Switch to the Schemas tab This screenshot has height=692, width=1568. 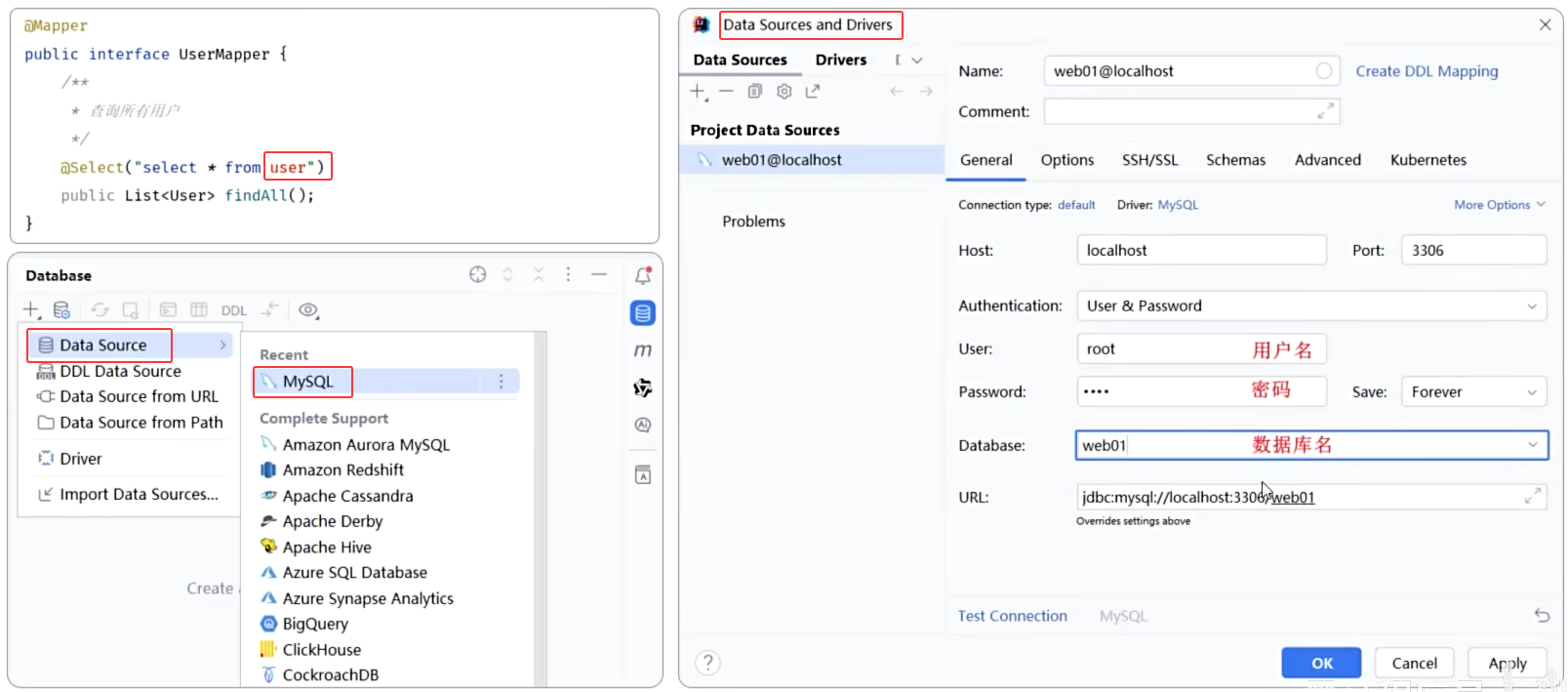[x=1235, y=160]
